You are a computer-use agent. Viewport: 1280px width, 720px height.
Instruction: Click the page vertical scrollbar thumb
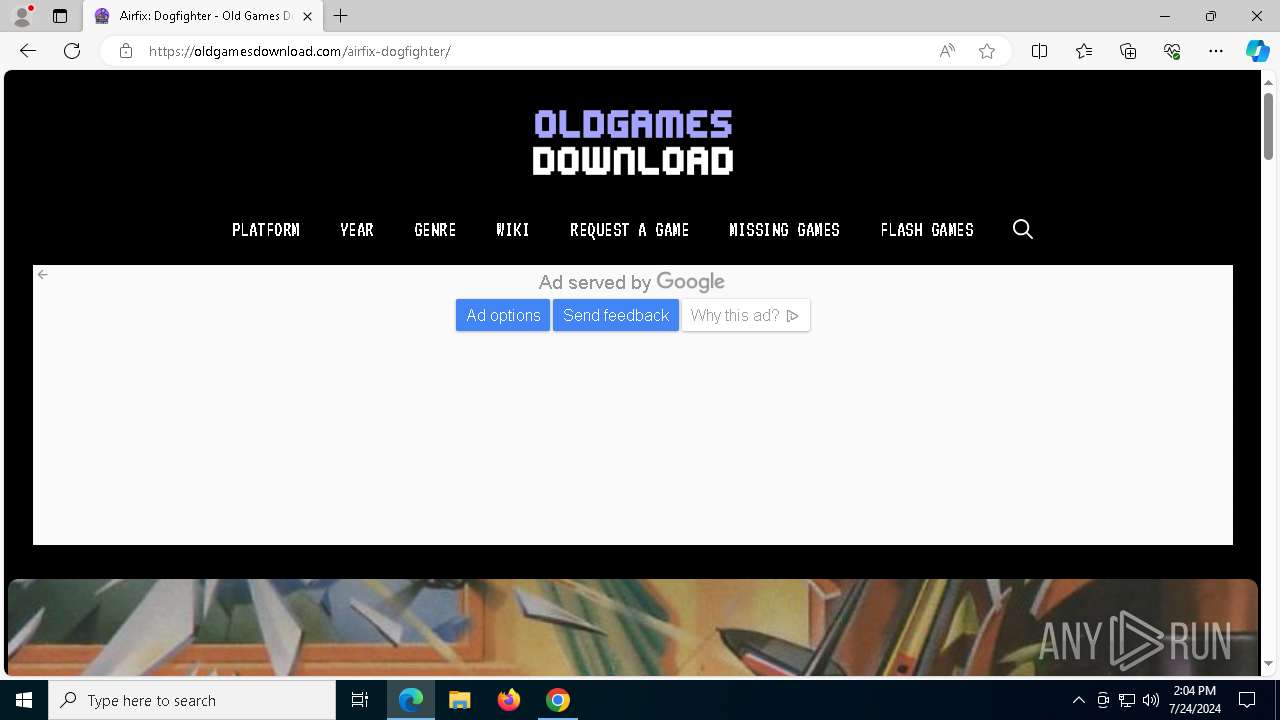[x=1268, y=126]
